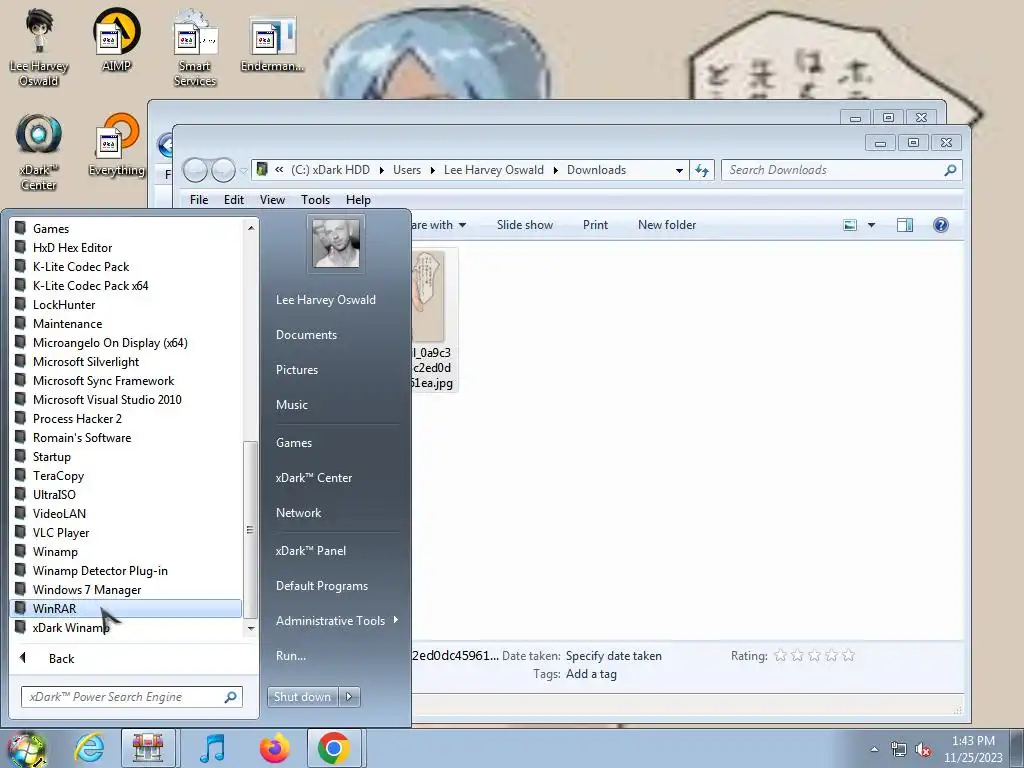Click the Shut down button
The image size is (1024, 768).
coord(302,697)
